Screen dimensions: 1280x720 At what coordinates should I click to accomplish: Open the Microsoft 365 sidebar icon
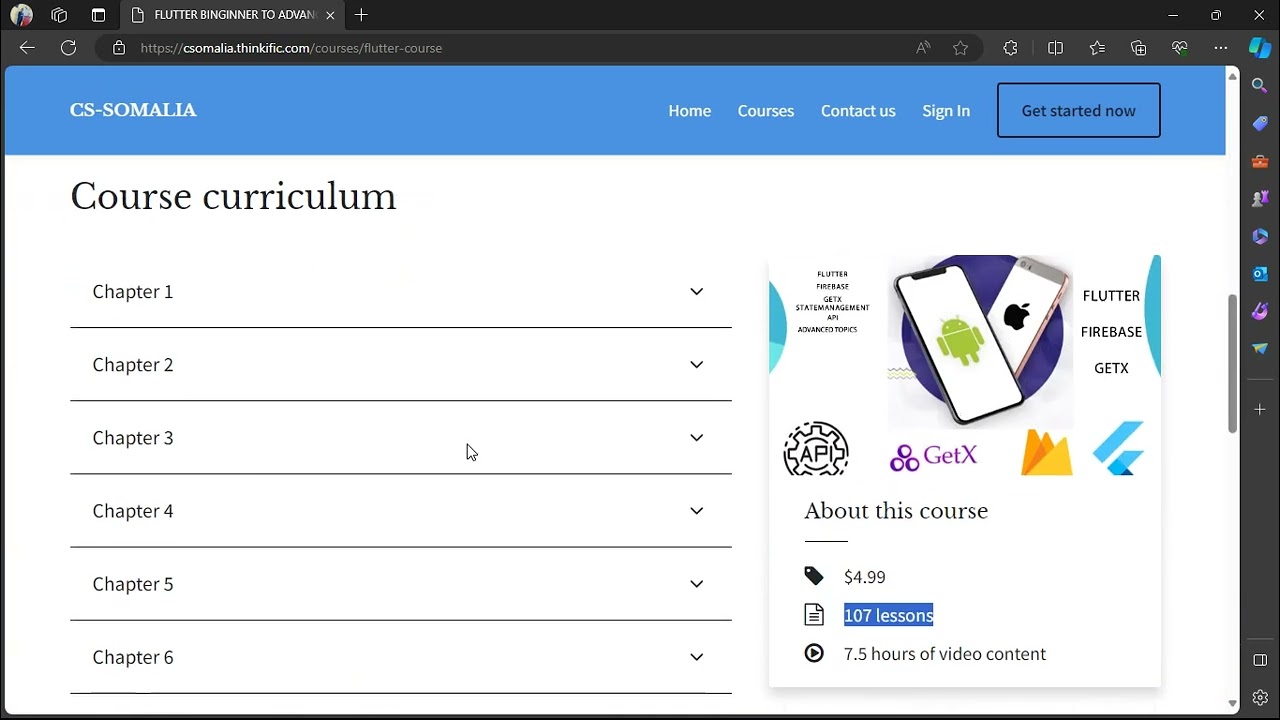pos(1260,236)
